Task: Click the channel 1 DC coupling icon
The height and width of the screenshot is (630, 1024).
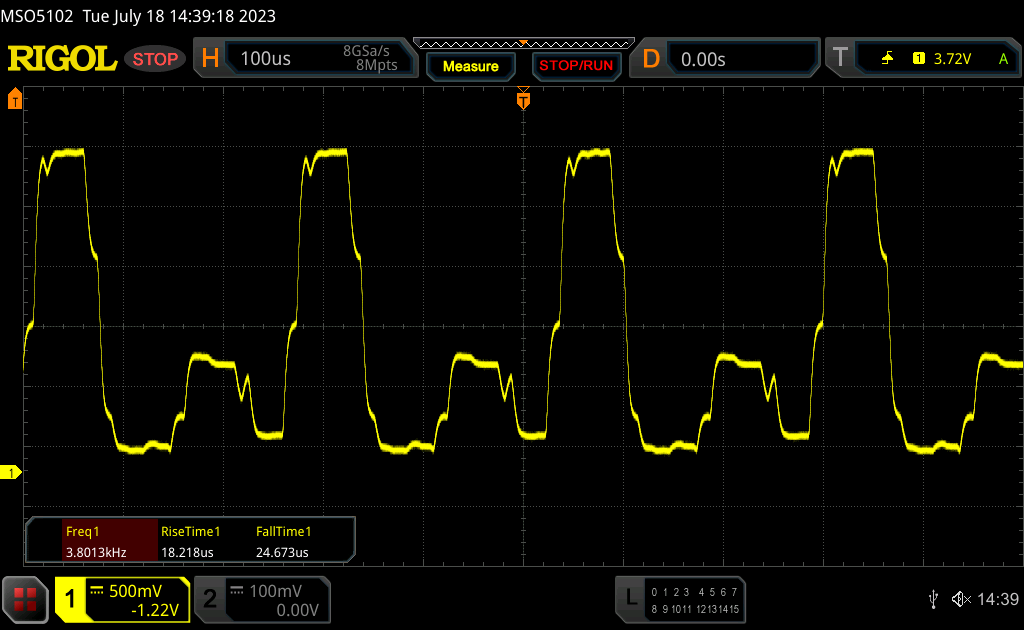Action: 97,591
